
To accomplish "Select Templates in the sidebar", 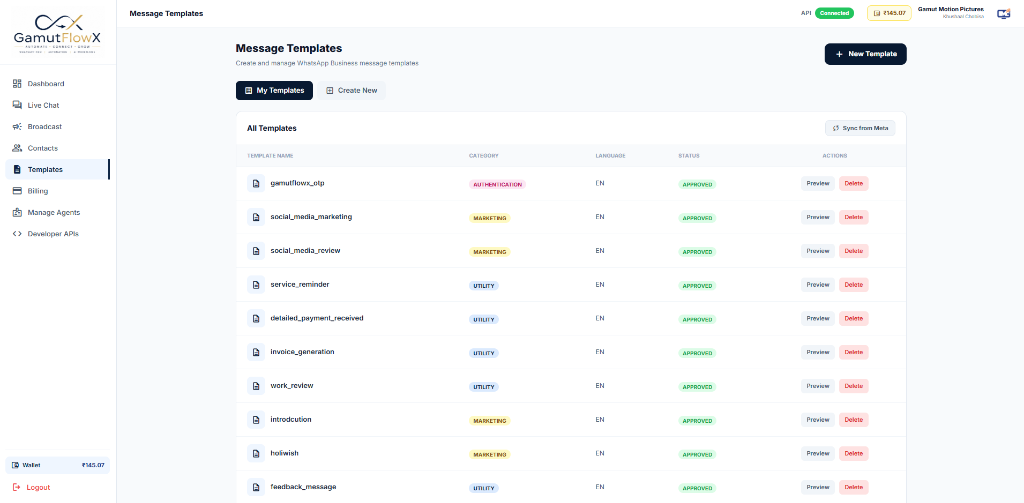I will pyautogui.click(x=57, y=169).
